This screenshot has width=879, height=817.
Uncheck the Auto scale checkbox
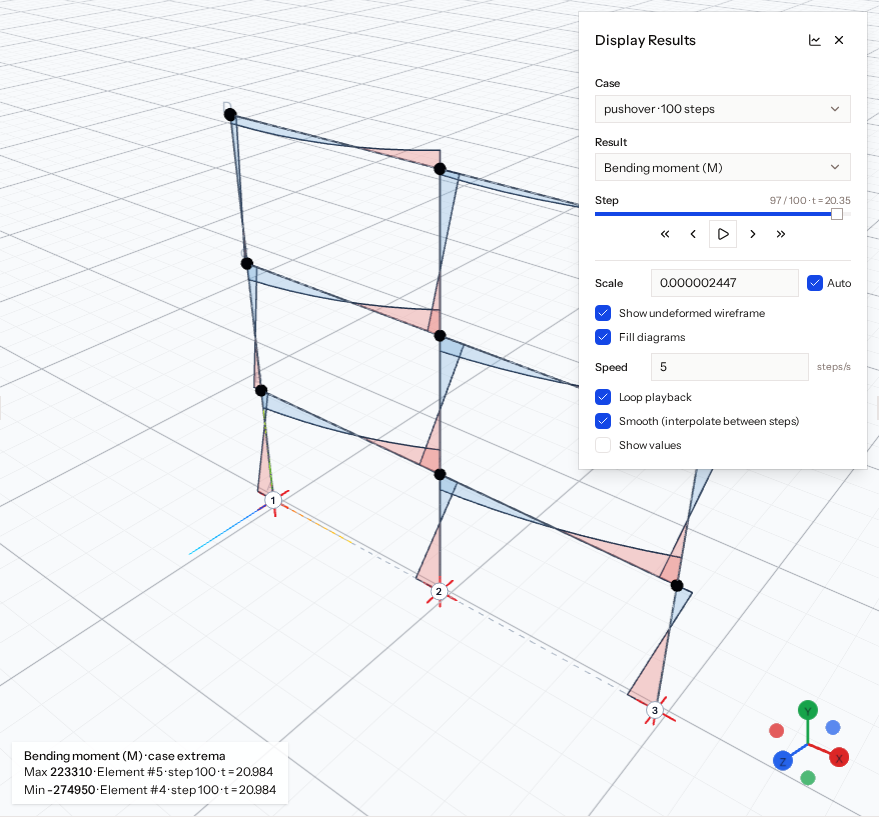(815, 283)
